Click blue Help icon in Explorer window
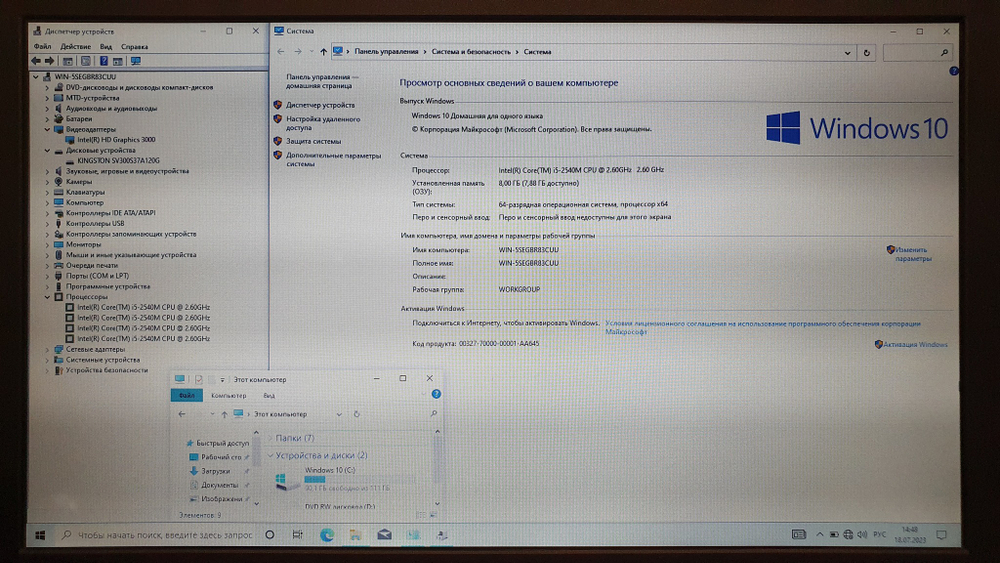This screenshot has height=563, width=1000. (436, 394)
